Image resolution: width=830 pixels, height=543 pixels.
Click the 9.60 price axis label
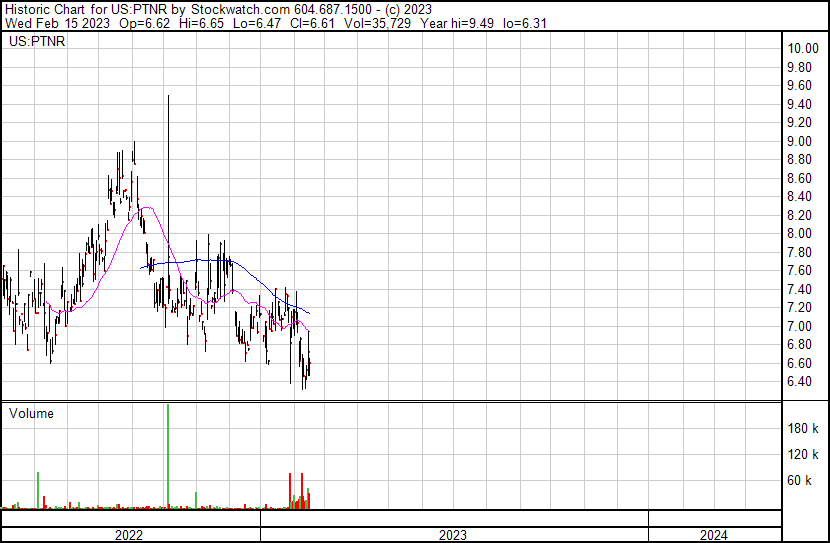(x=799, y=85)
